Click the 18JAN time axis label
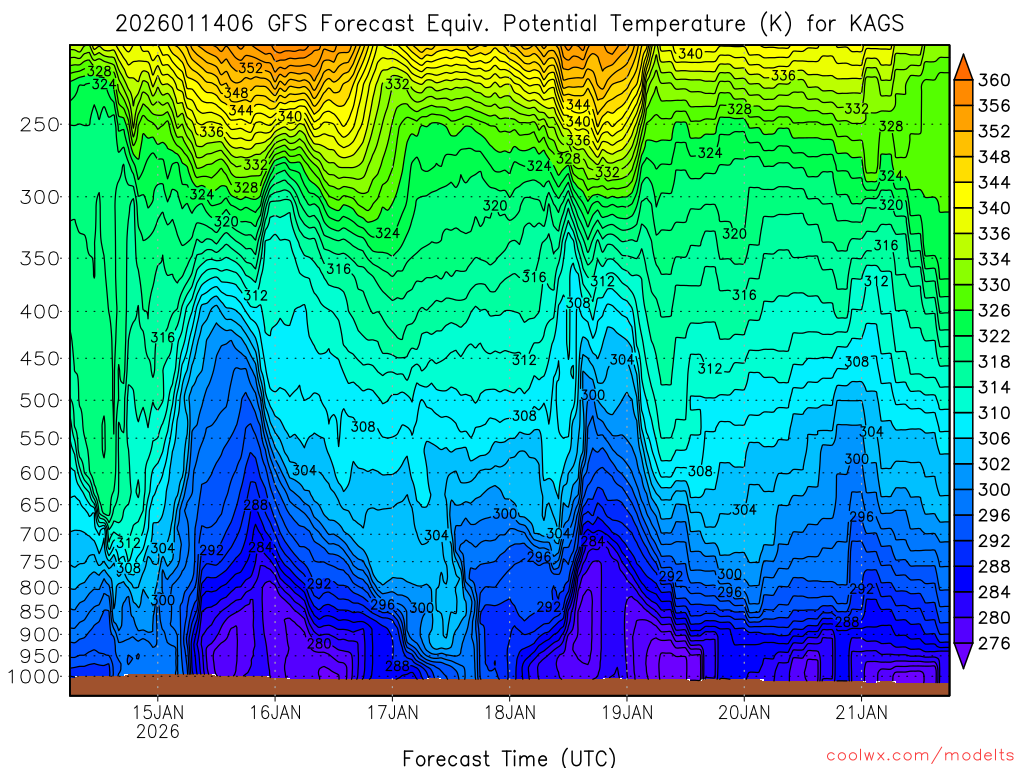Viewport: 1024px width, 768px height. coord(509,712)
